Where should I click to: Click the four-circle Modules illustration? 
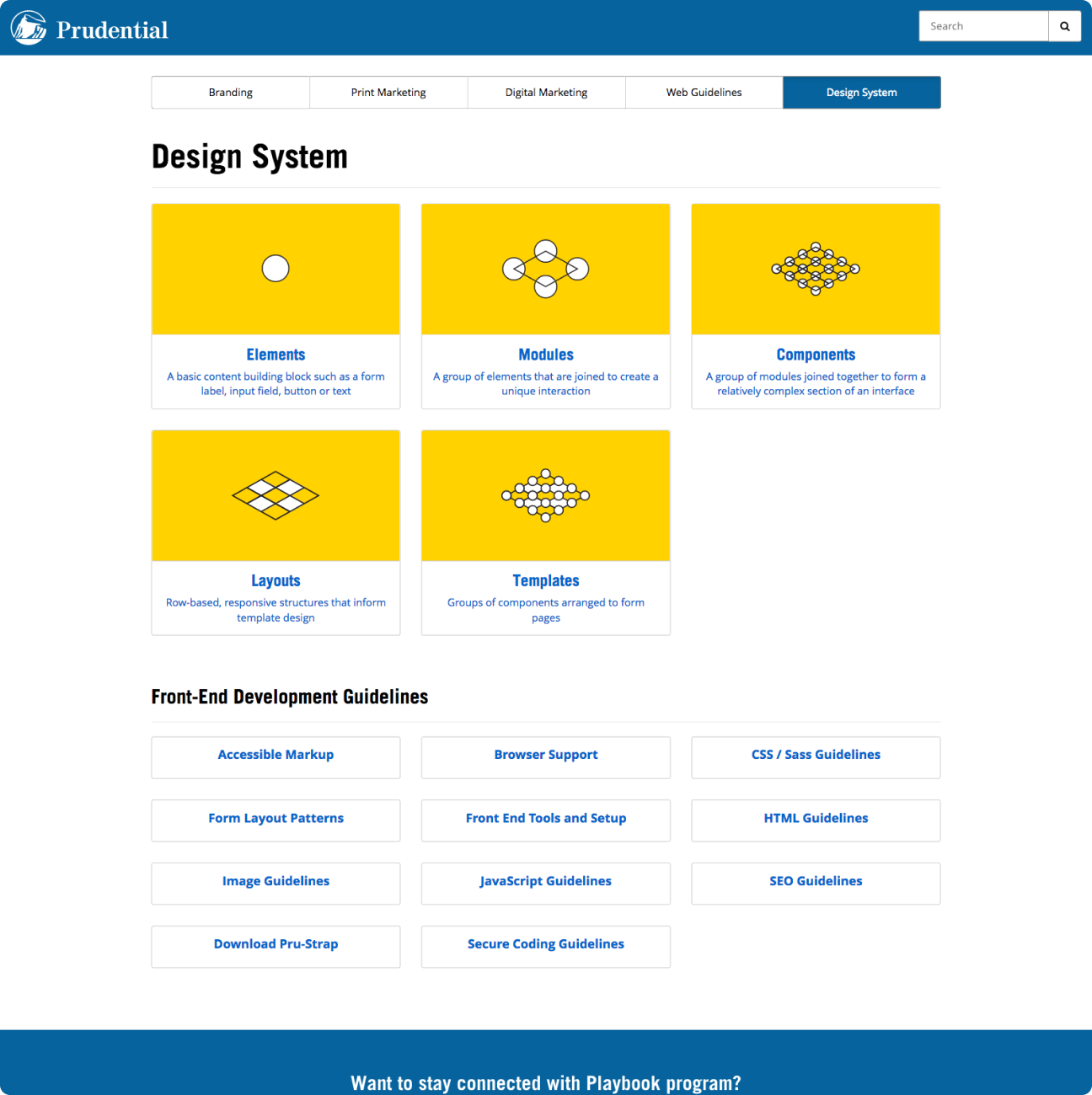click(x=546, y=270)
